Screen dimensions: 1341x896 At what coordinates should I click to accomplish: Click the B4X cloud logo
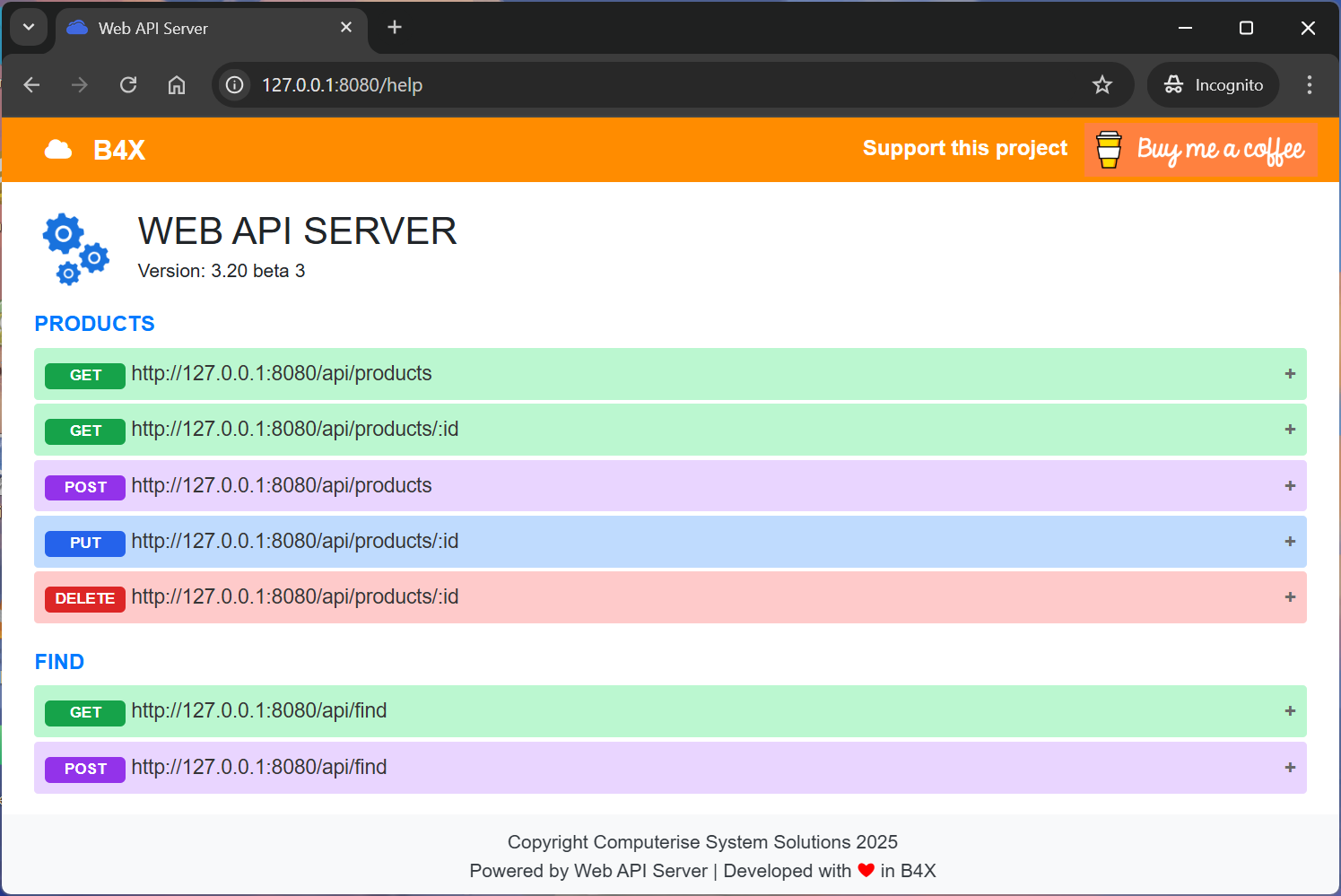57,149
